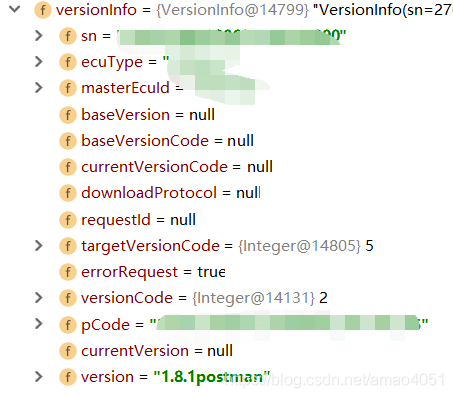Image resolution: width=453 pixels, height=398 pixels.
Task: Select the currentVersionCode field name
Action: click(154, 167)
